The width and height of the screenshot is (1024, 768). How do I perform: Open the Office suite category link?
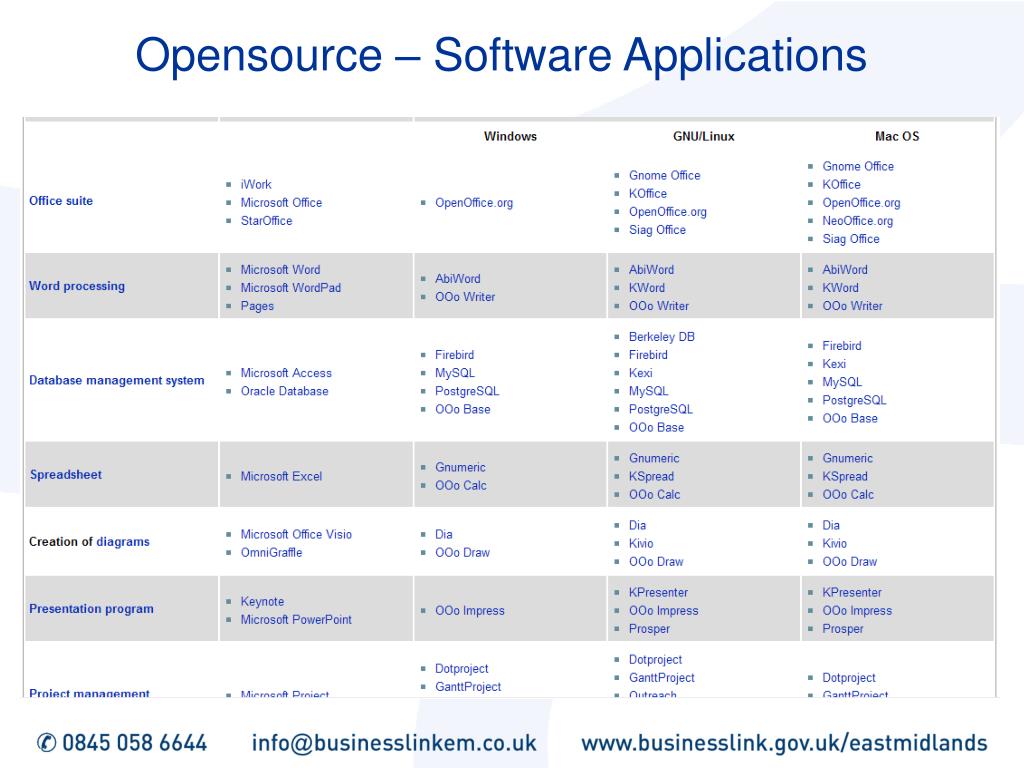[61, 201]
